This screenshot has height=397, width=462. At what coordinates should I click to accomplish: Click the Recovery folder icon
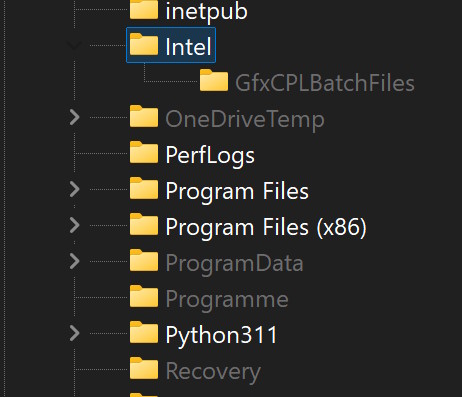pyautogui.click(x=144, y=368)
